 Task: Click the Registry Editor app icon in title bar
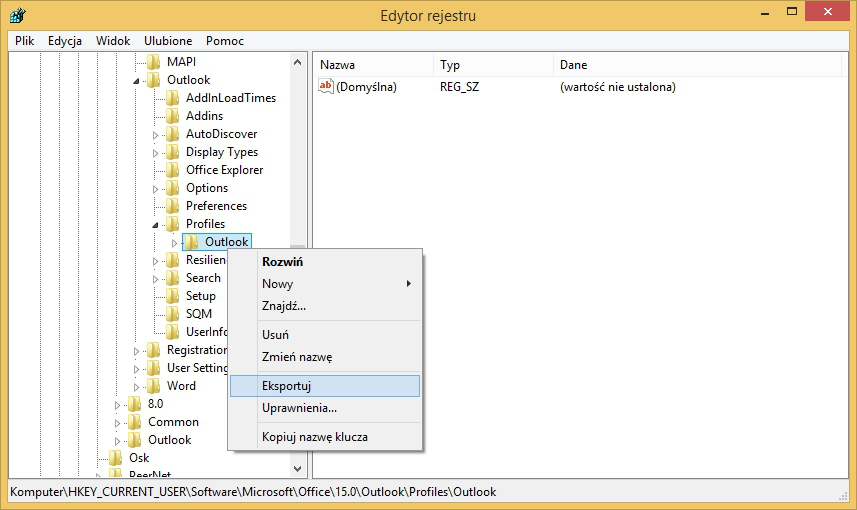[x=17, y=15]
